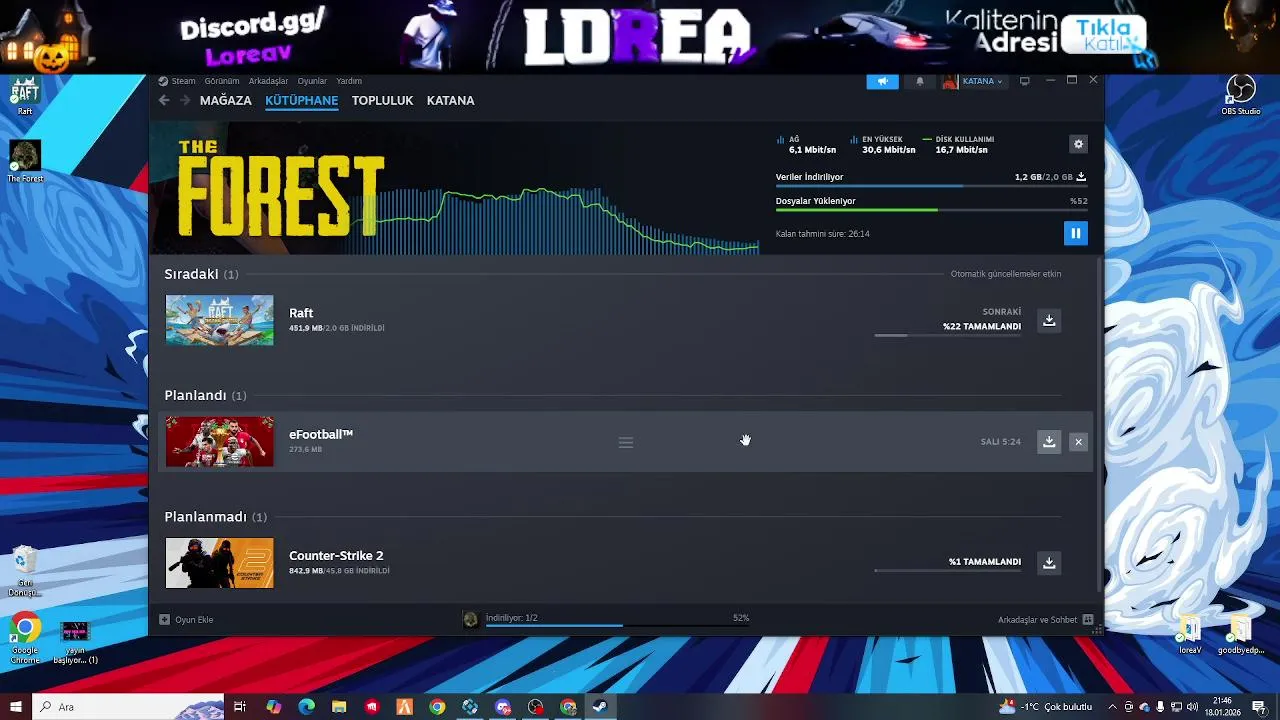Screen dimensions: 1280x720
Task: Click '%1 TAMAMLANDI' on Counter-Strike 2 row
Action: (985, 562)
